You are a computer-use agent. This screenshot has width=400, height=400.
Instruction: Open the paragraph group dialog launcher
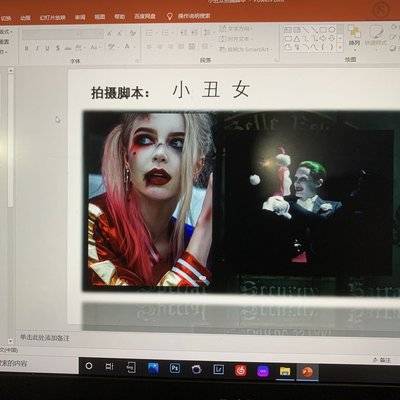tap(276, 60)
